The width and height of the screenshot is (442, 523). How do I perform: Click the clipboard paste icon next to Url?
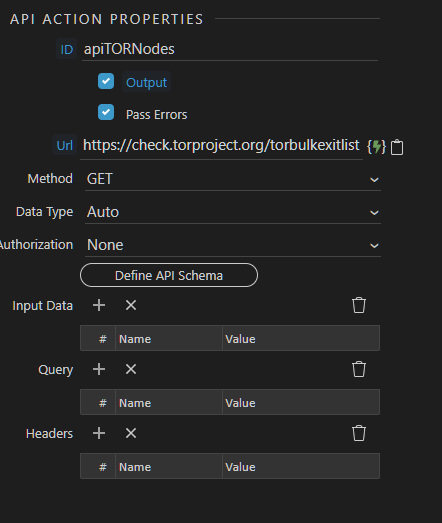[x=397, y=147]
